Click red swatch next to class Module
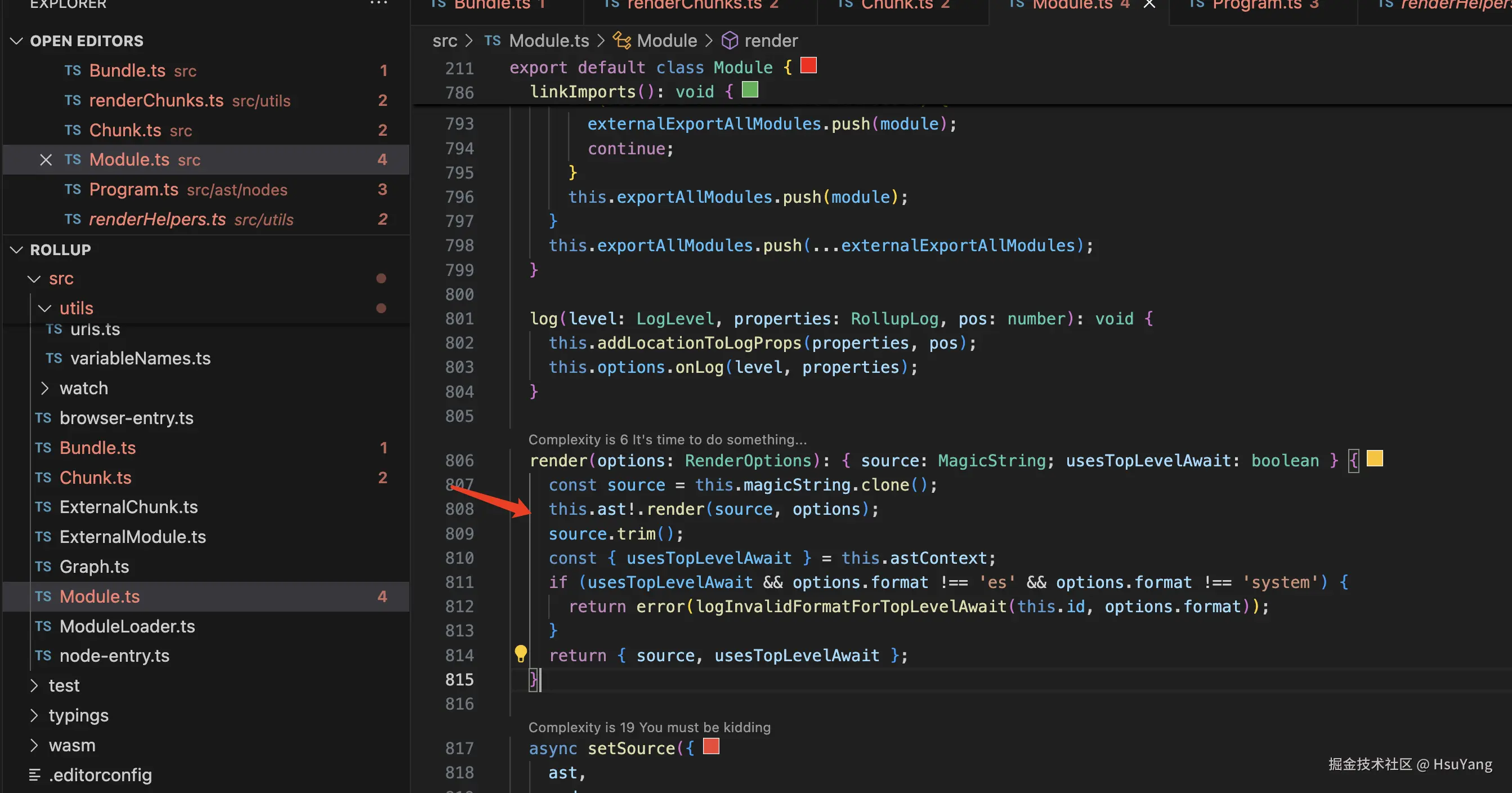 pyautogui.click(x=808, y=65)
